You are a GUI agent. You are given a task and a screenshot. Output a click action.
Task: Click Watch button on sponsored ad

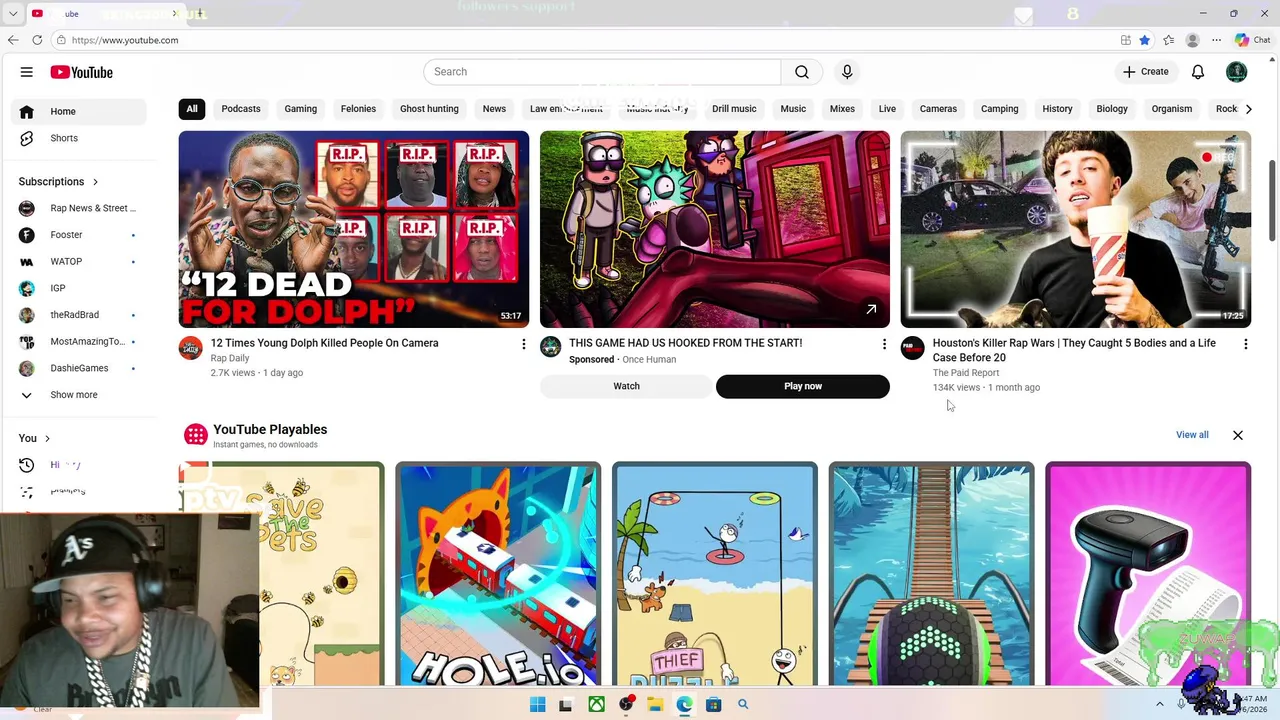(627, 386)
